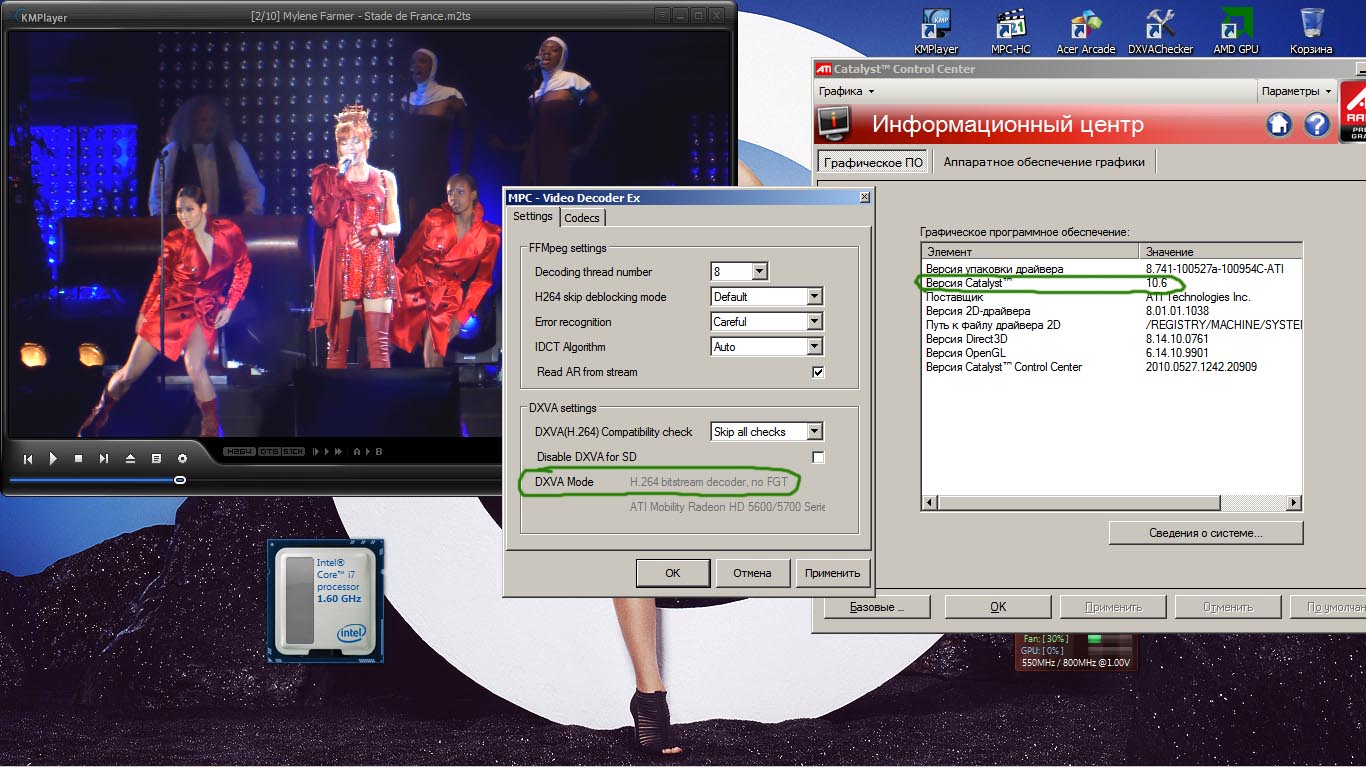
Task: Click KMPlayer title bar menu button
Action: pyautogui.click(x=662, y=15)
